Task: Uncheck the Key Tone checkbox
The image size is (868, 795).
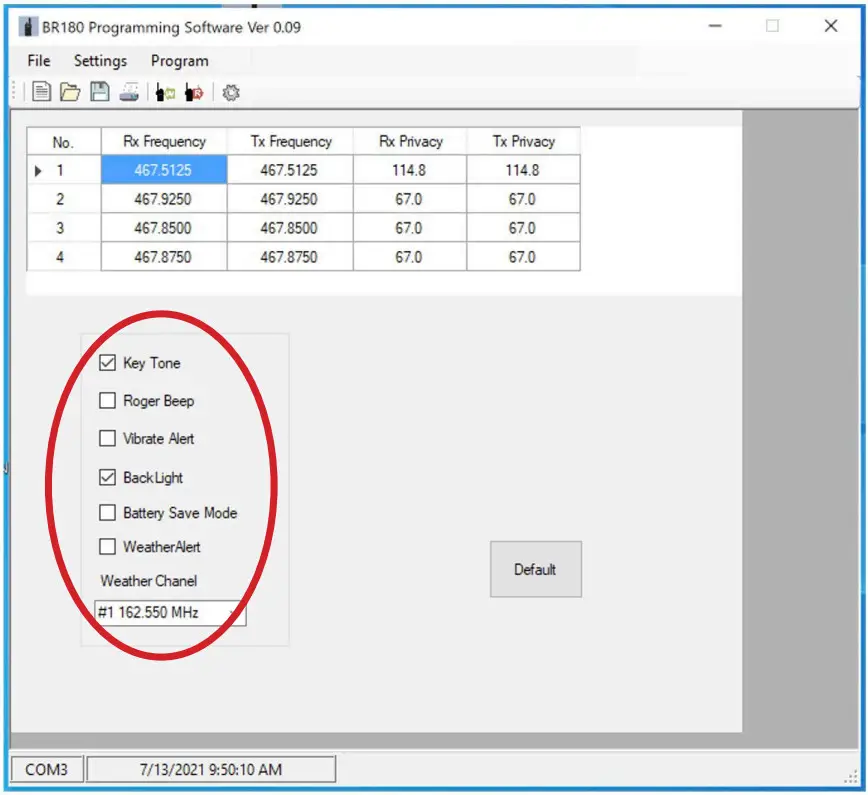Action: [x=107, y=363]
